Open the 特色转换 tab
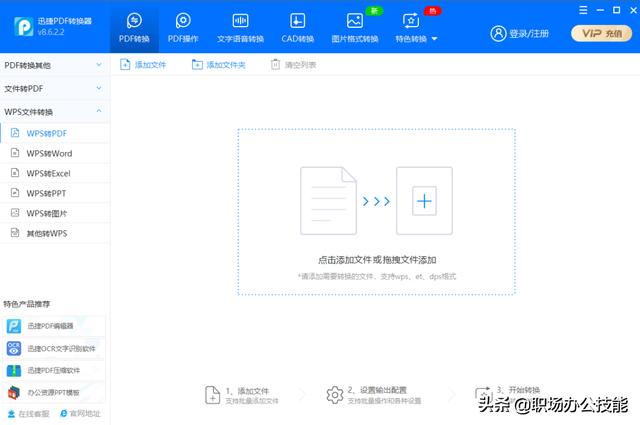Viewport: 640px width, 425px height. tap(411, 29)
